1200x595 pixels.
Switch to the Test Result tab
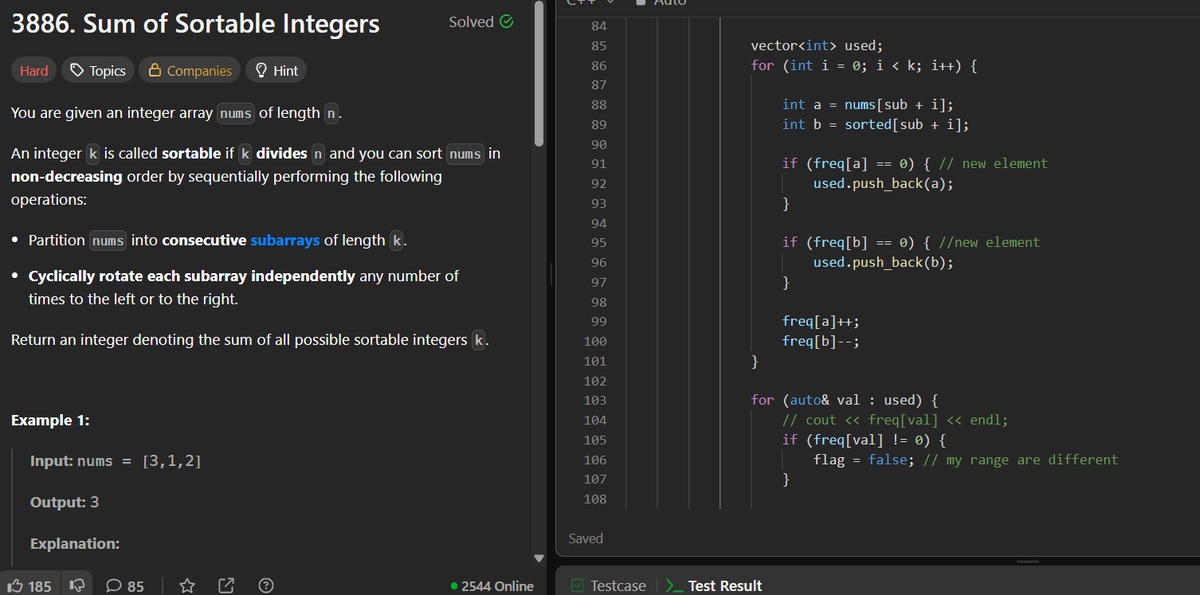[714, 586]
